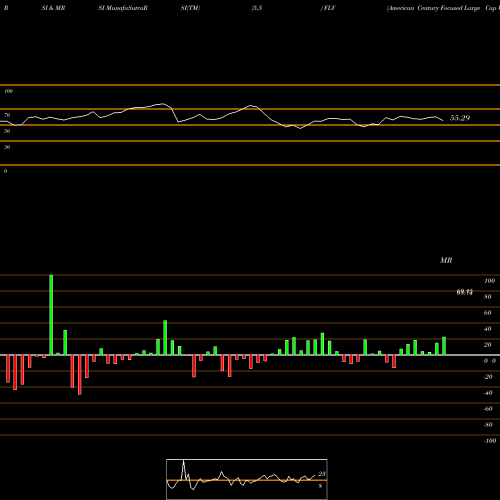Open the mini overview chart at the bottom
Viewport: 500px width, 500px height.
point(247,479)
